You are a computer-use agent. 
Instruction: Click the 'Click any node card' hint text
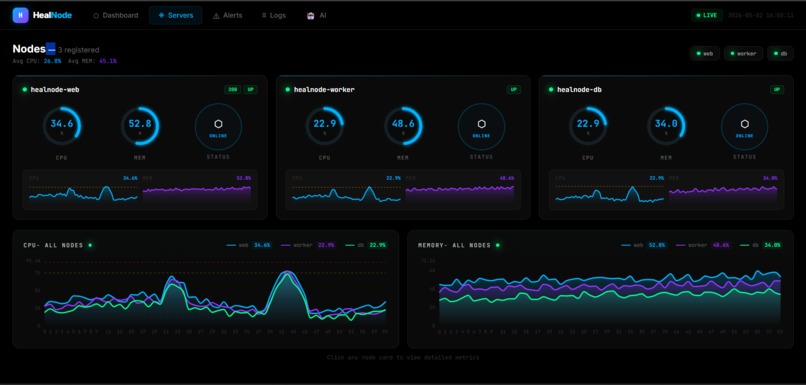point(403,357)
